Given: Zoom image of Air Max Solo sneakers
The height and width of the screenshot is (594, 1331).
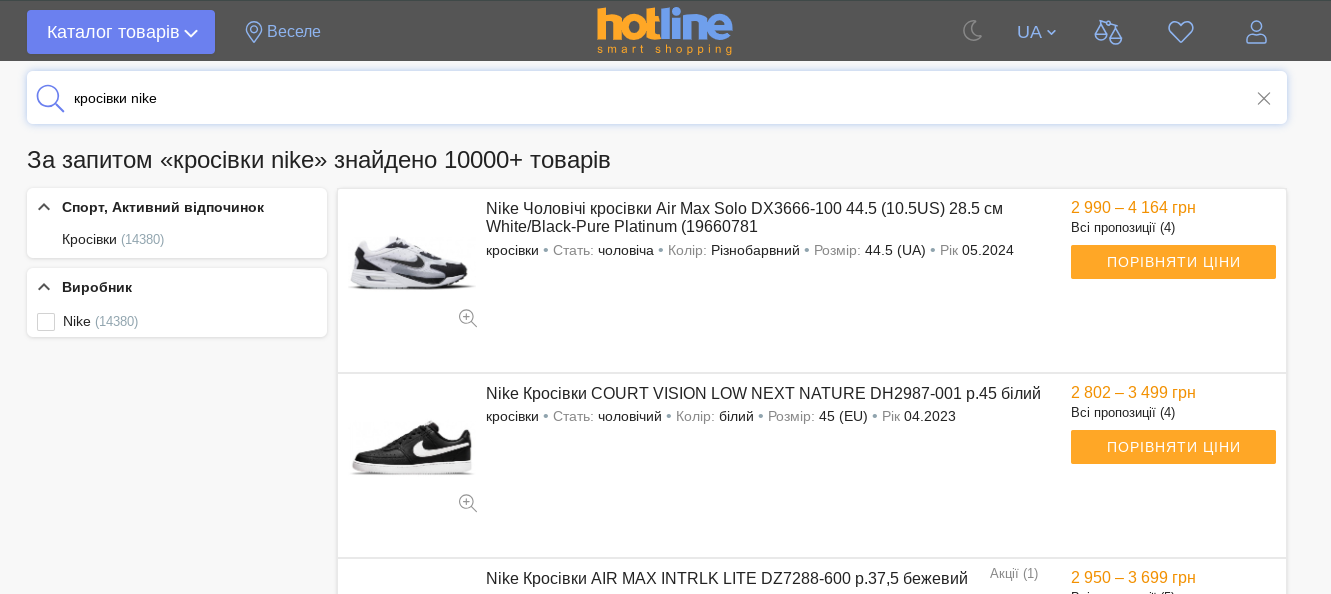Looking at the screenshot, I should pyautogui.click(x=468, y=318).
